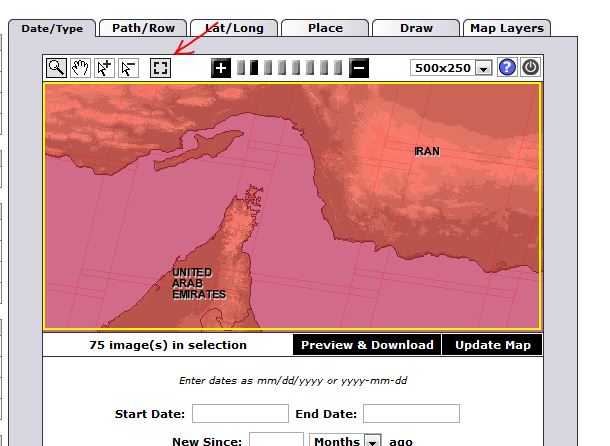Switch to the Path/Row tab
Screen dimensions: 610x446
pos(143,28)
